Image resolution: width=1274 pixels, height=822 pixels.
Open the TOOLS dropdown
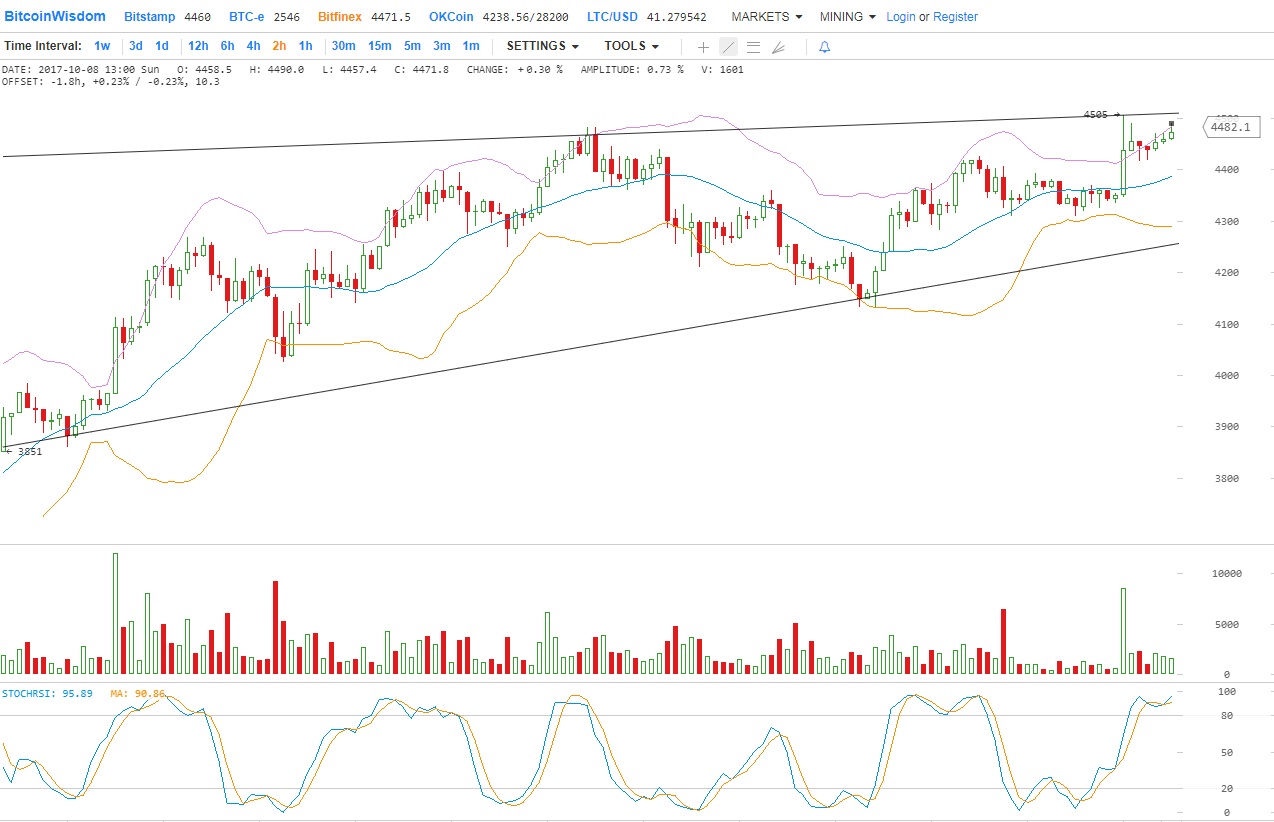[631, 46]
